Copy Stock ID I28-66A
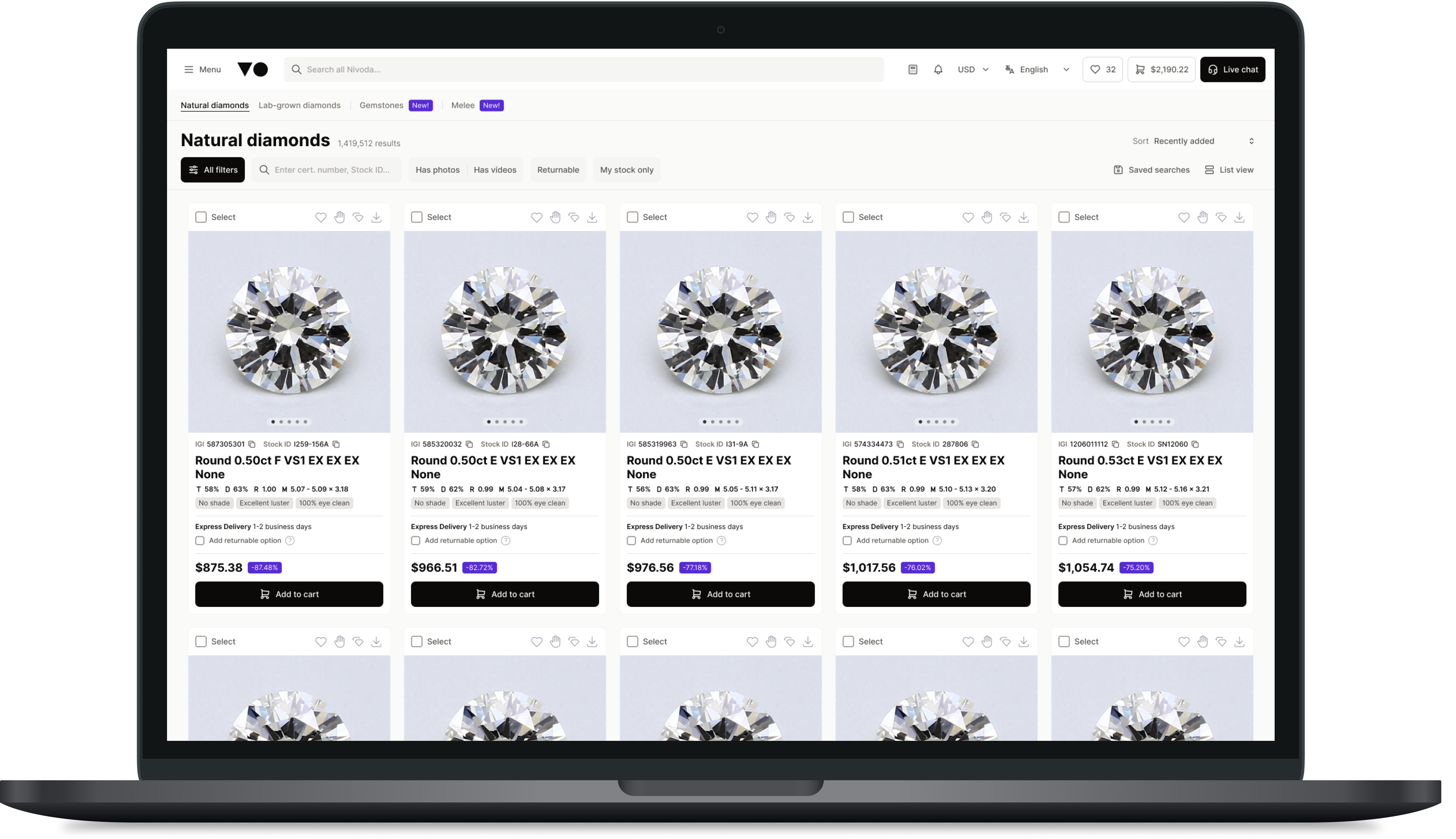The width and height of the screenshot is (1456, 839). point(546,444)
